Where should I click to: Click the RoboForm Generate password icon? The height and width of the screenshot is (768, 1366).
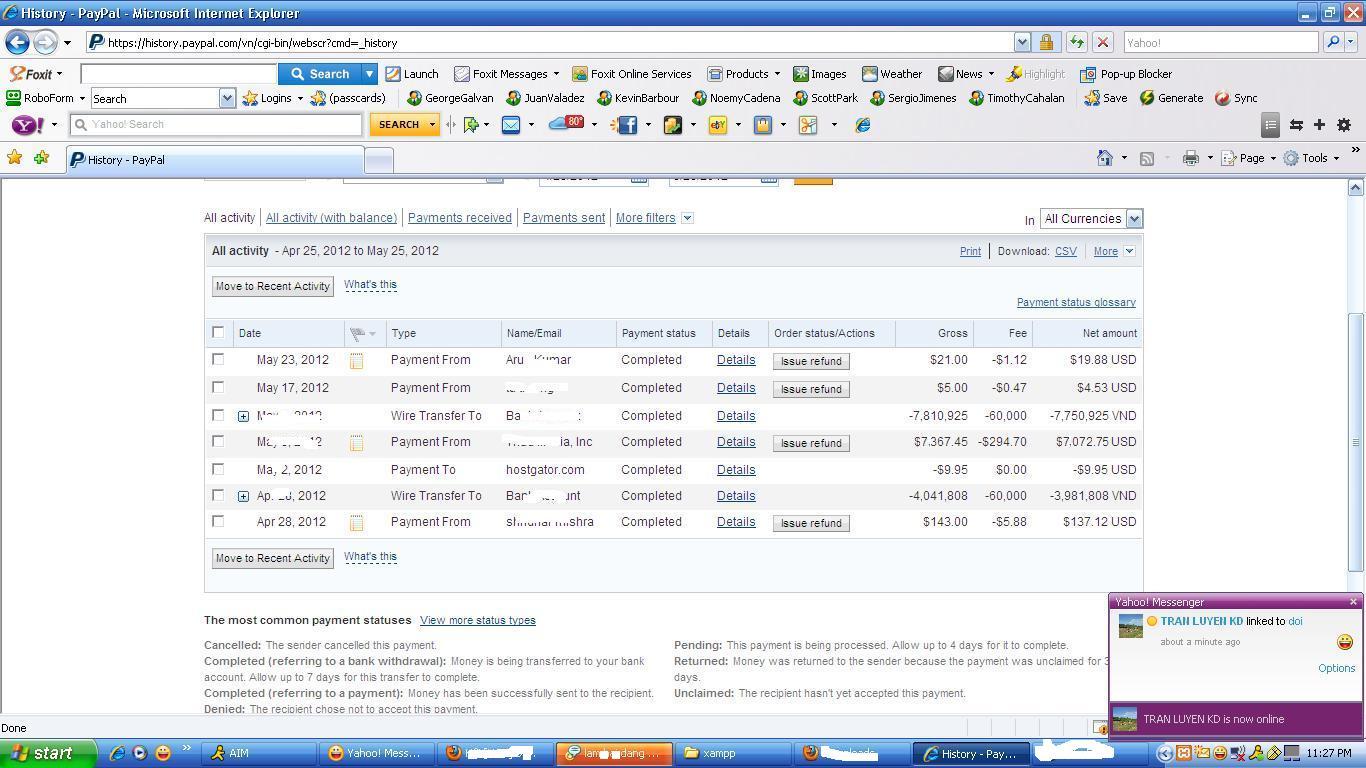pyautogui.click(x=1171, y=98)
